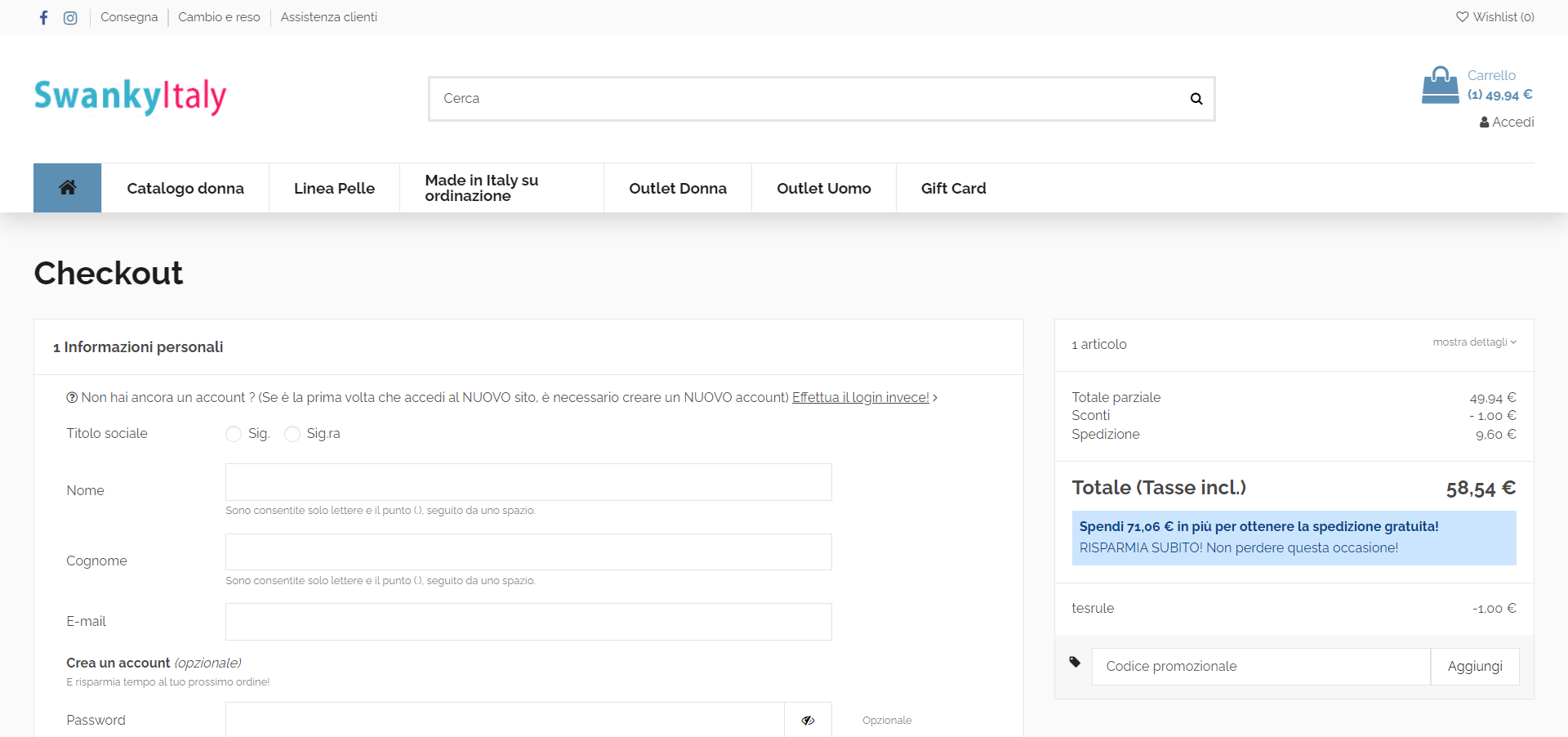Go to home via house icon
The image size is (1568, 737).
[x=68, y=188]
